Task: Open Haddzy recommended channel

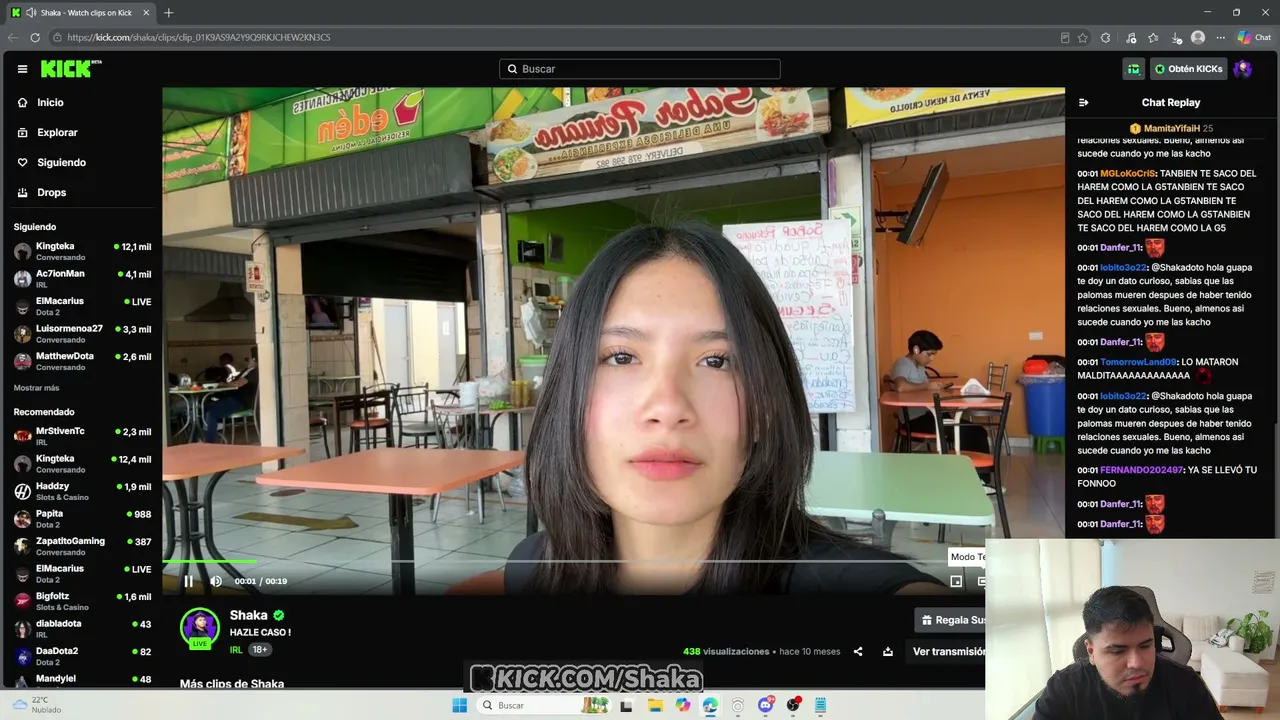Action: (82, 491)
